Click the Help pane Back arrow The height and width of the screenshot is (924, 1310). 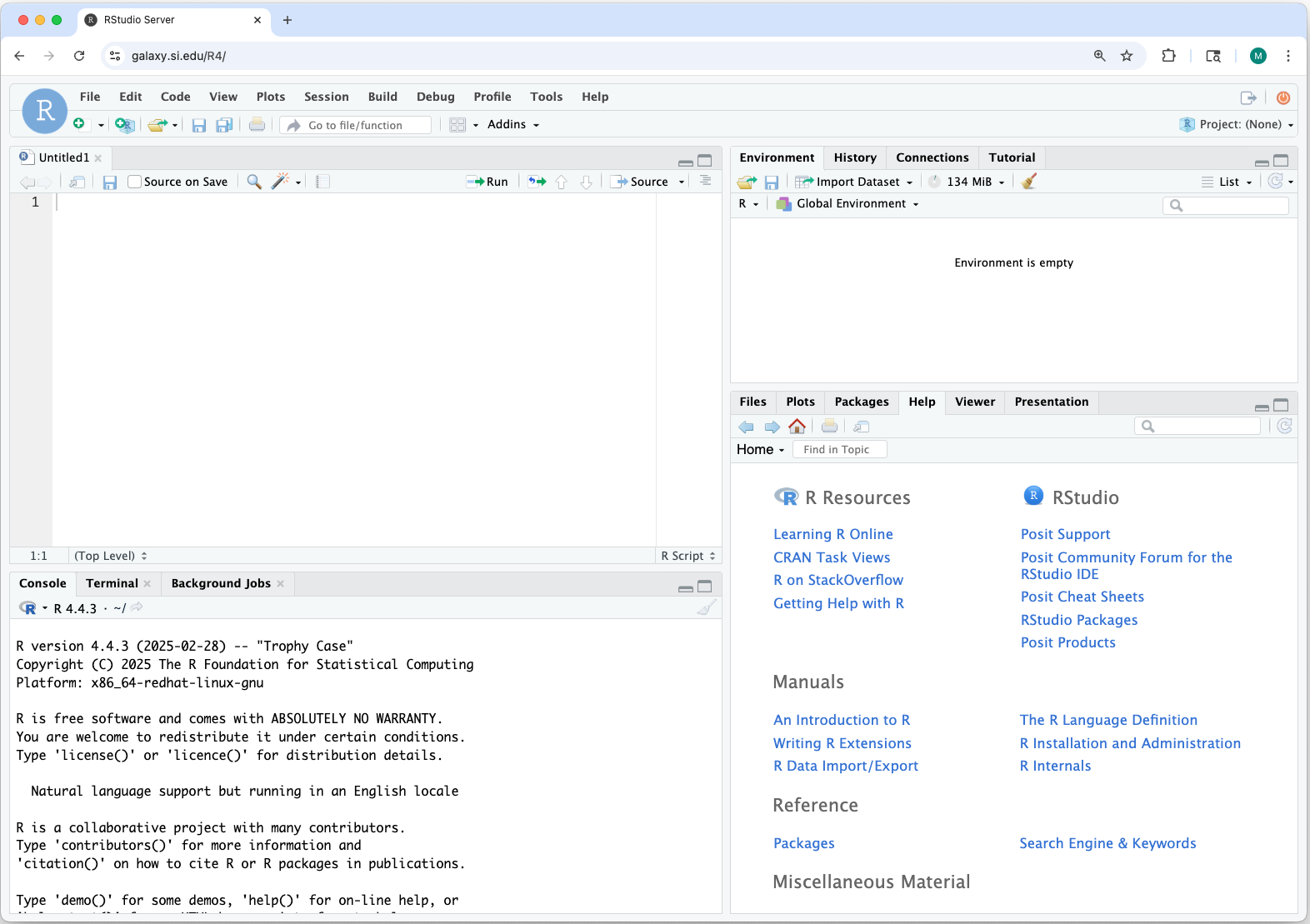[x=746, y=427]
